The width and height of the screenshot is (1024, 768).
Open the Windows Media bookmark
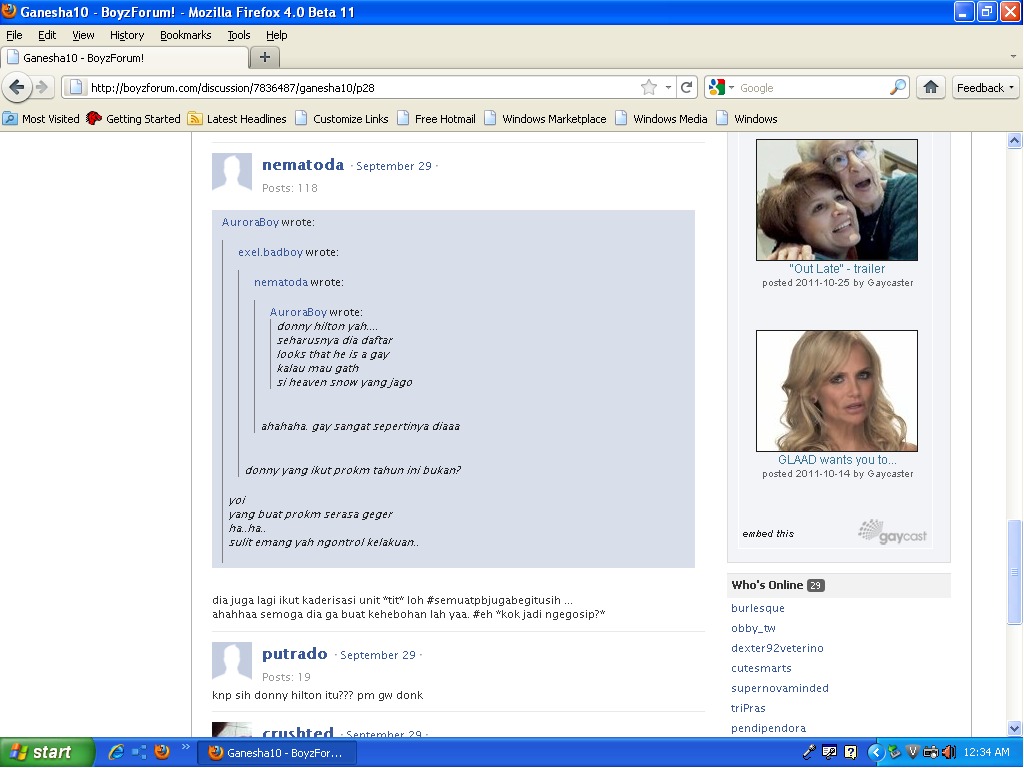pyautogui.click(x=662, y=119)
